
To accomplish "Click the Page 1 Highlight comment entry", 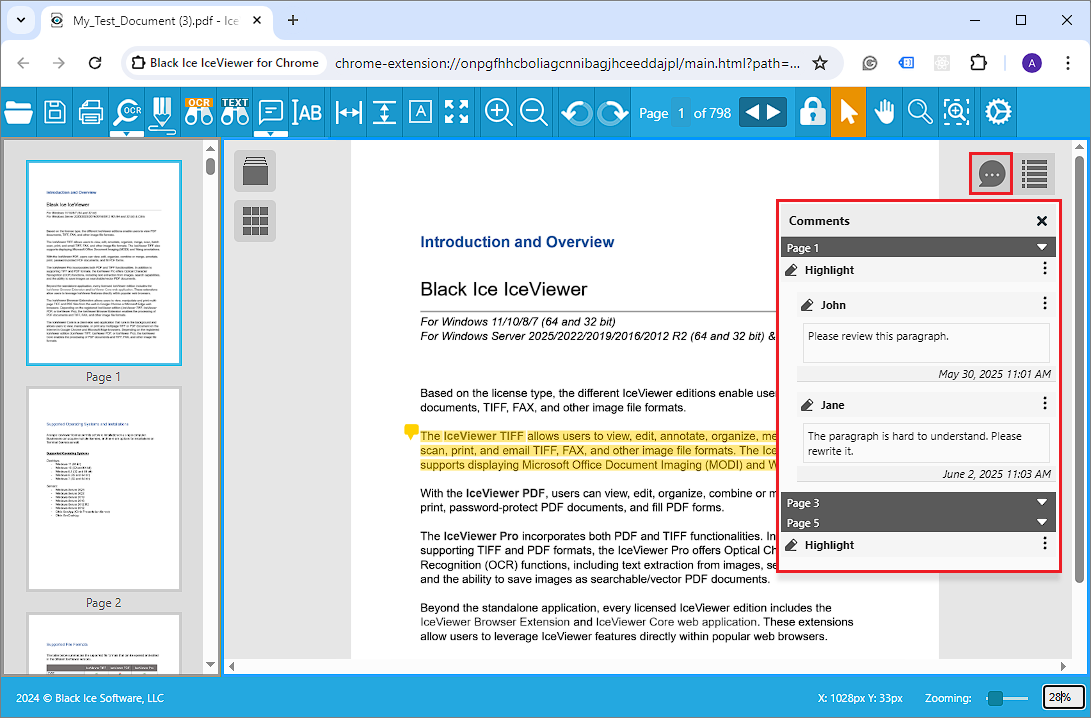I will click(918, 269).
